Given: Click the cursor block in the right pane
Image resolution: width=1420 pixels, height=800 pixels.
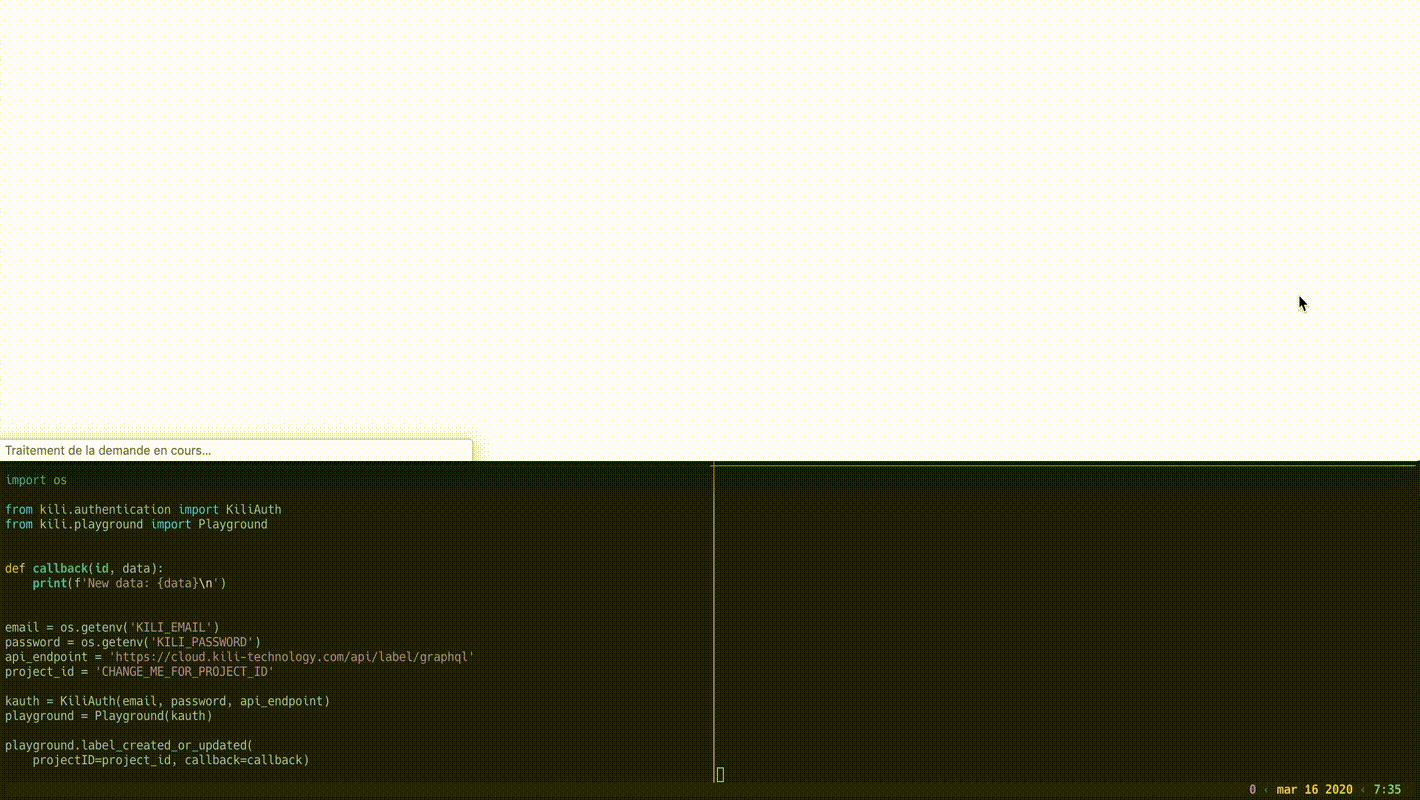Looking at the screenshot, I should [719, 773].
